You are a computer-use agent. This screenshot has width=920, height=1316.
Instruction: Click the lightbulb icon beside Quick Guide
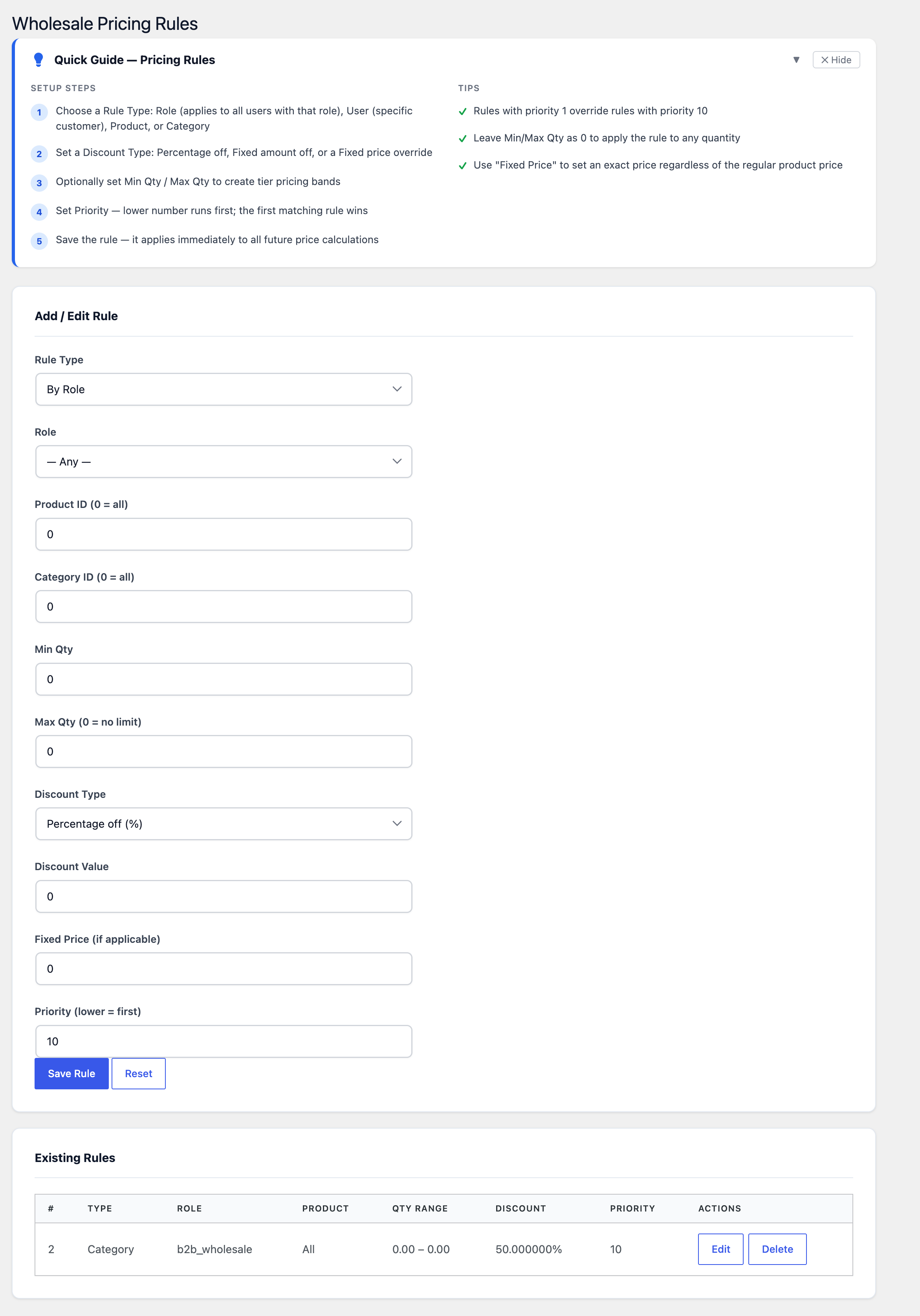tap(38, 60)
